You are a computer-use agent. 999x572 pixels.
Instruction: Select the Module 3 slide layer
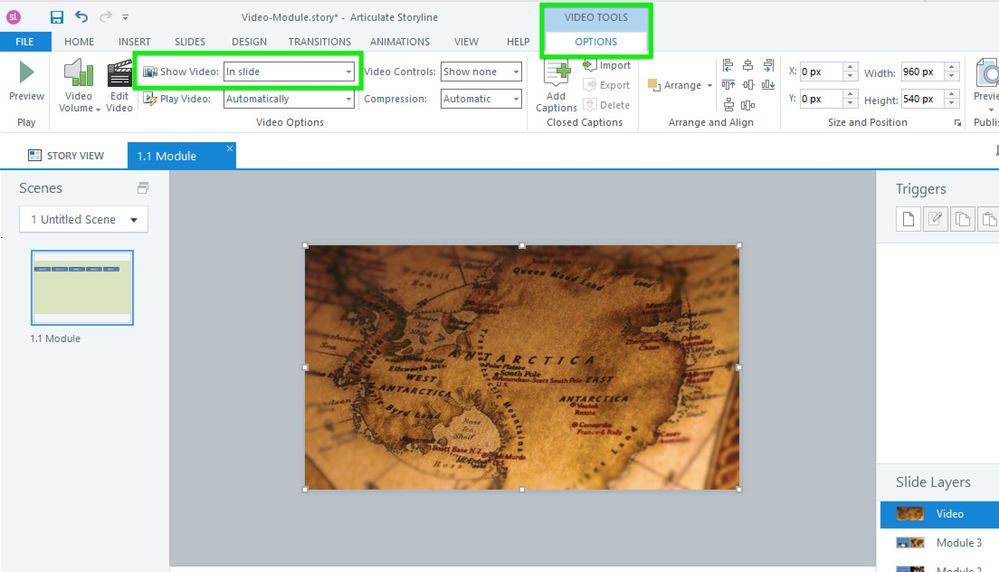pyautogui.click(x=940, y=543)
